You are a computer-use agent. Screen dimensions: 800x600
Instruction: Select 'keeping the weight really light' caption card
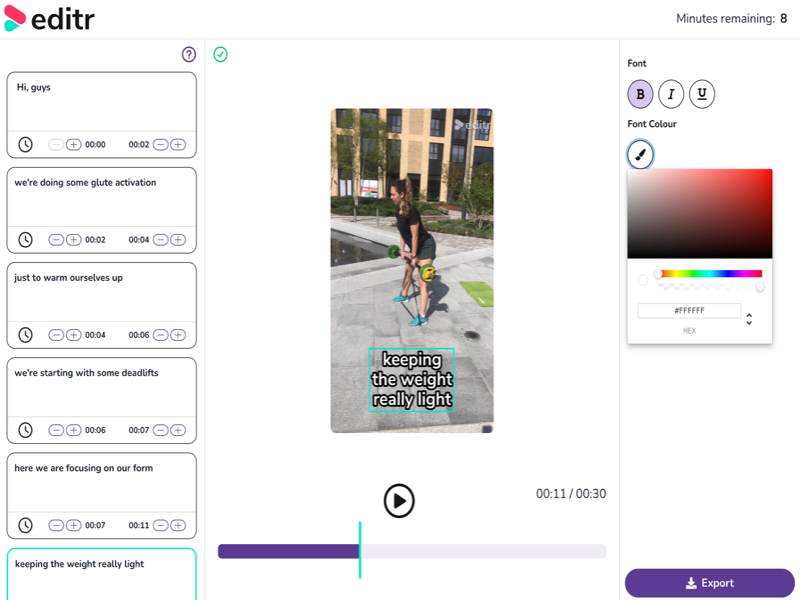point(102,574)
